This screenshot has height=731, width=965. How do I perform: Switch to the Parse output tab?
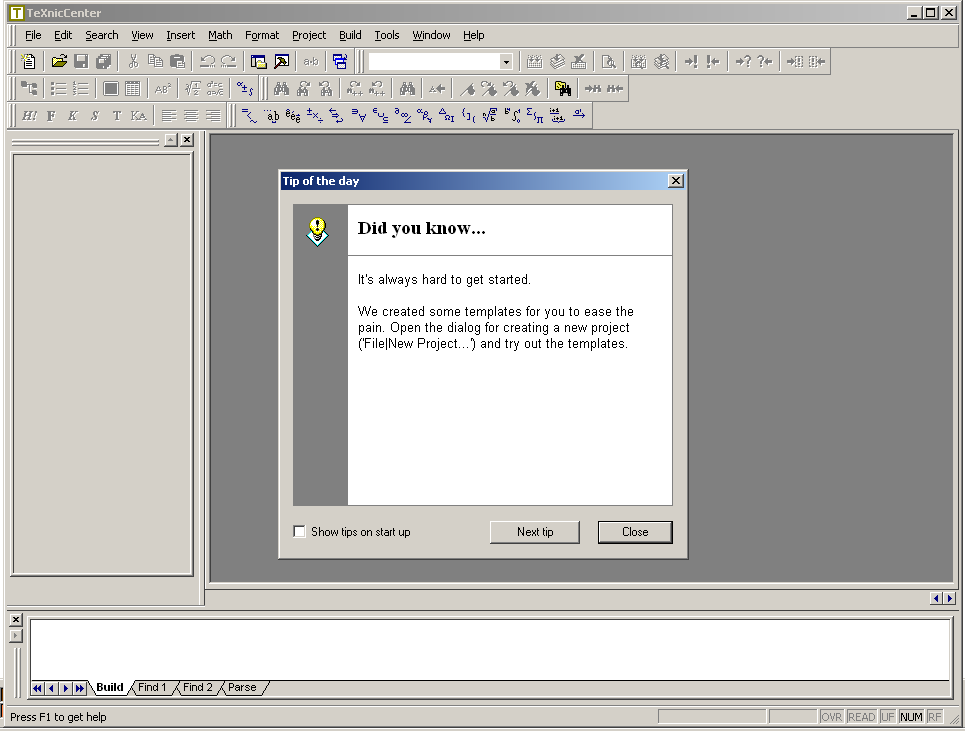click(242, 688)
